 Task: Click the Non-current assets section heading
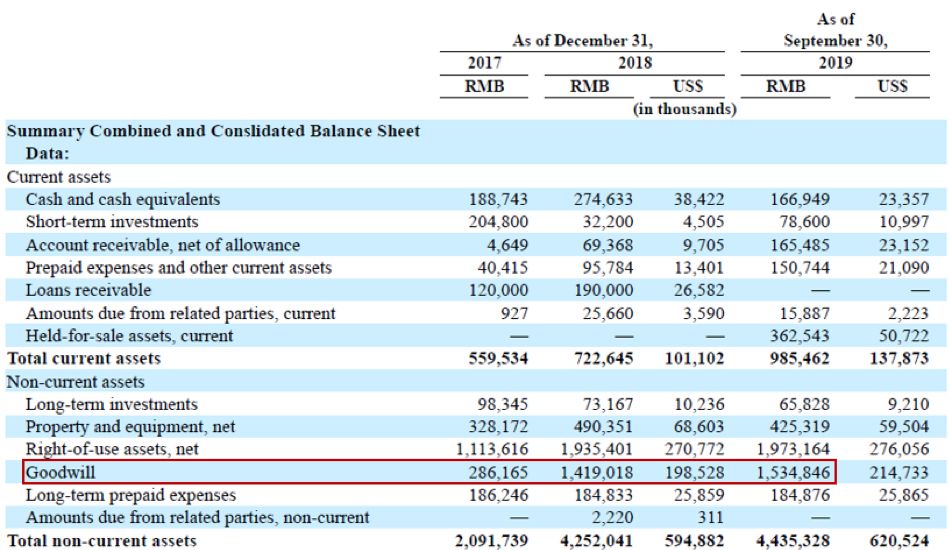(76, 382)
